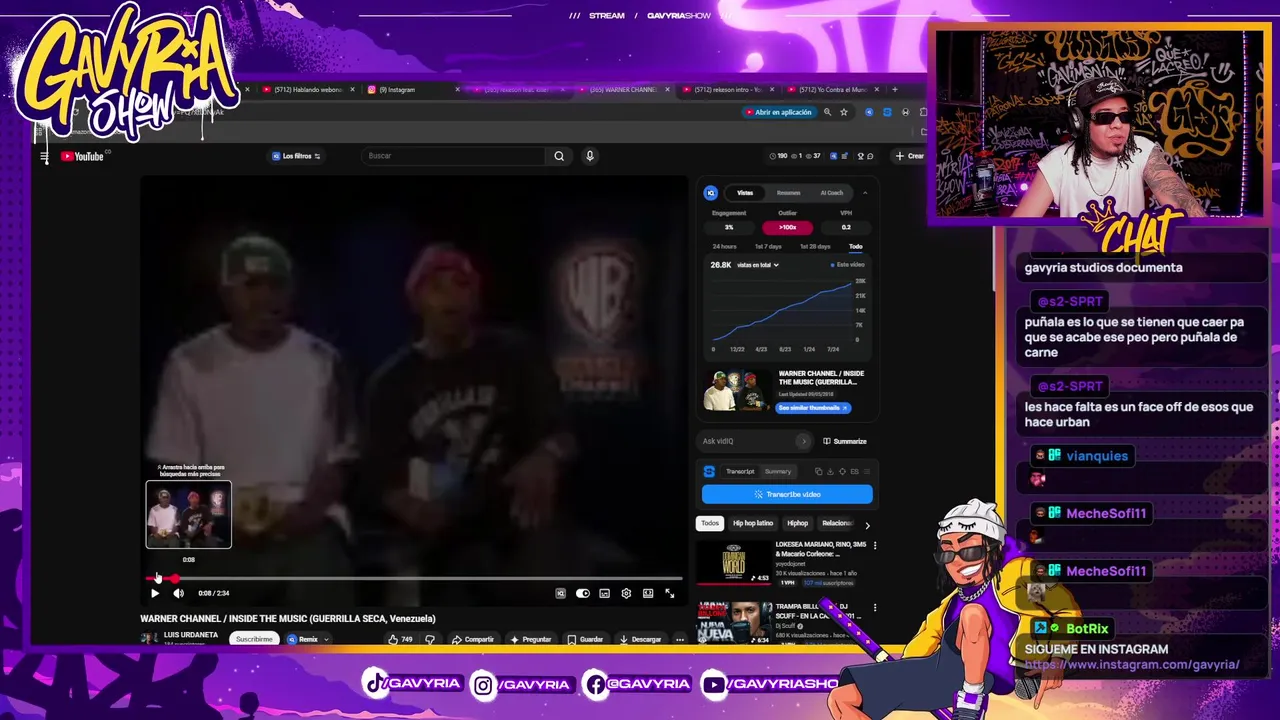Open the TRAMPA BILLO recommended video
This screenshot has height=720, width=1280.
734,622
